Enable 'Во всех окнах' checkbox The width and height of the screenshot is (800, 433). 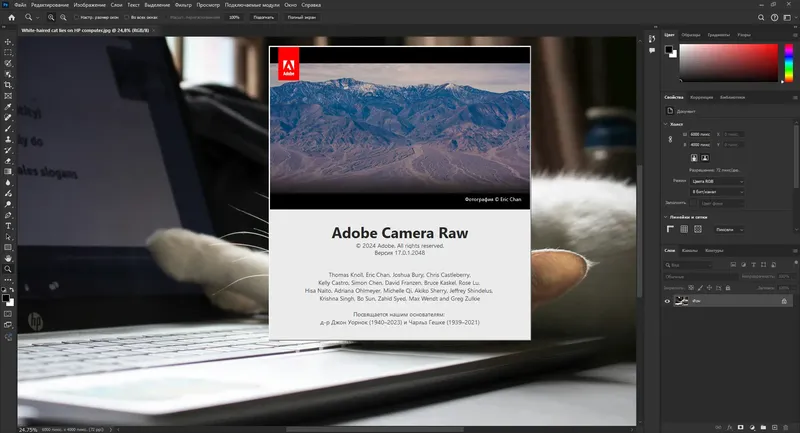[127, 17]
